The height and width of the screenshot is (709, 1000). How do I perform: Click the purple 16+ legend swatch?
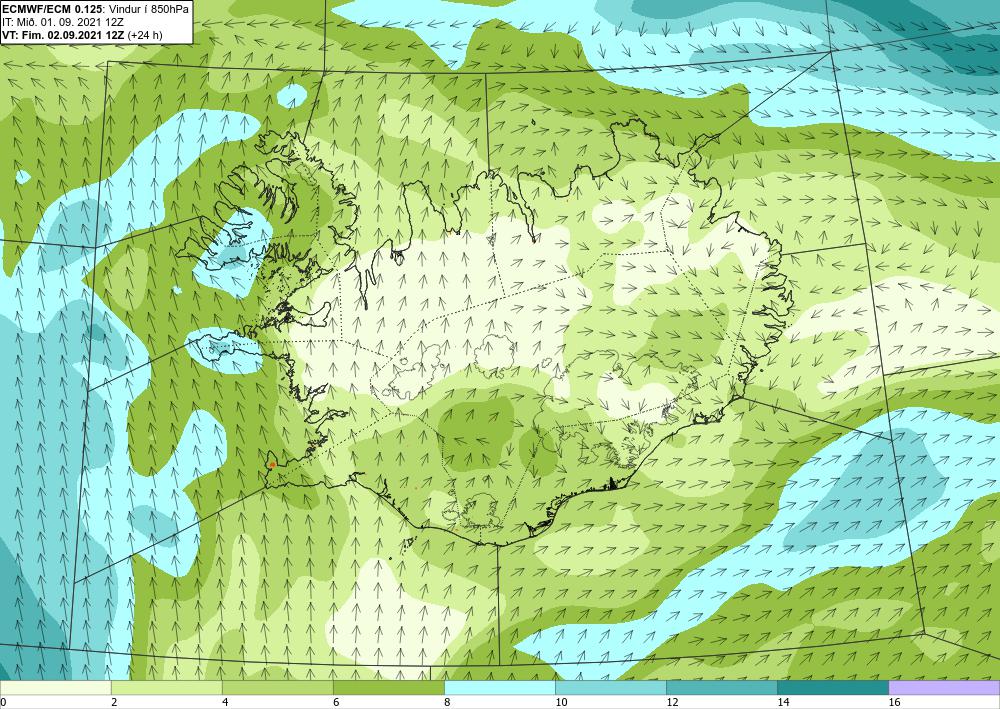[x=945, y=688]
